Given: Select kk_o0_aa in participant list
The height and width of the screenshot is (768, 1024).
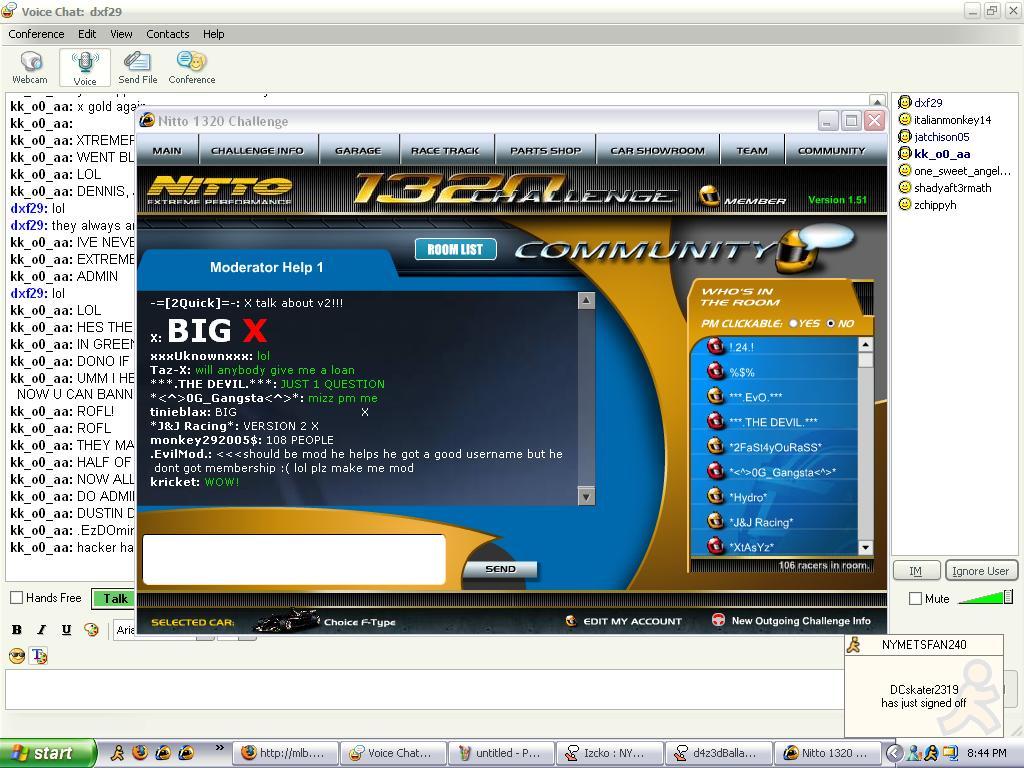Looking at the screenshot, I should point(942,153).
